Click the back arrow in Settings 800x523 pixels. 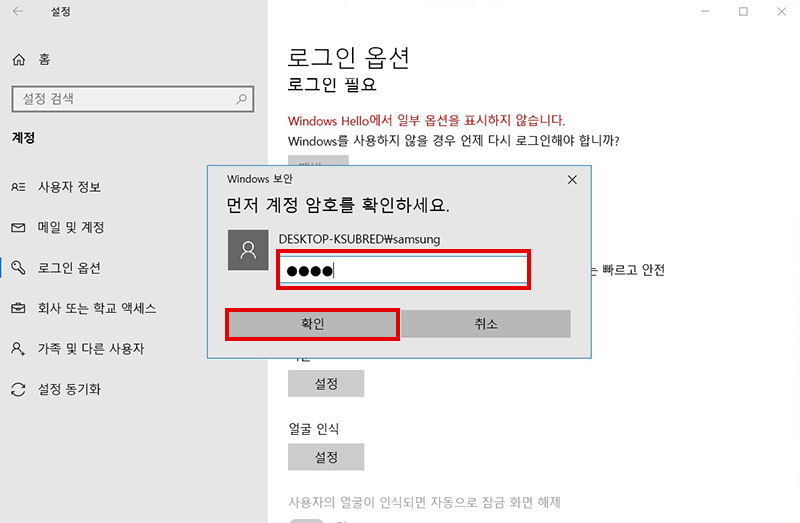pyautogui.click(x=18, y=13)
